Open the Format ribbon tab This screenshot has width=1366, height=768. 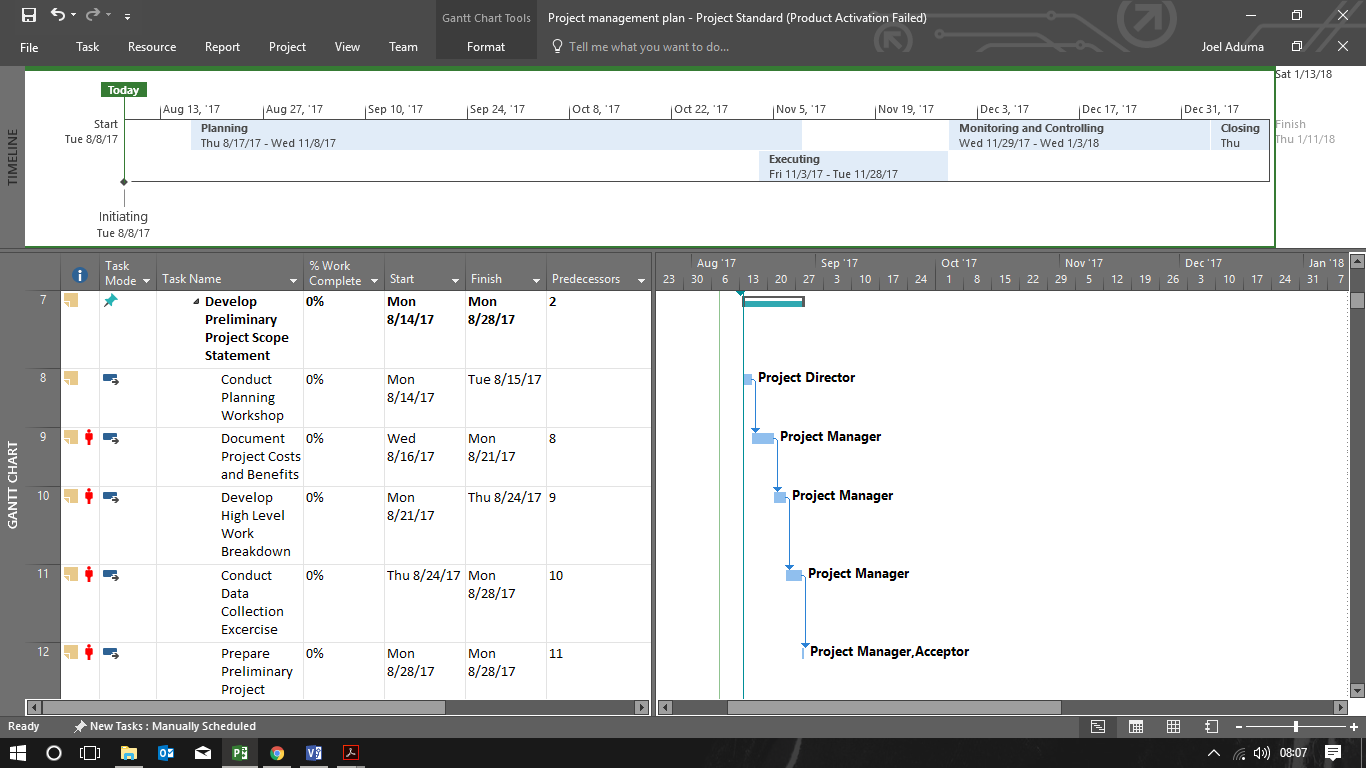(486, 47)
